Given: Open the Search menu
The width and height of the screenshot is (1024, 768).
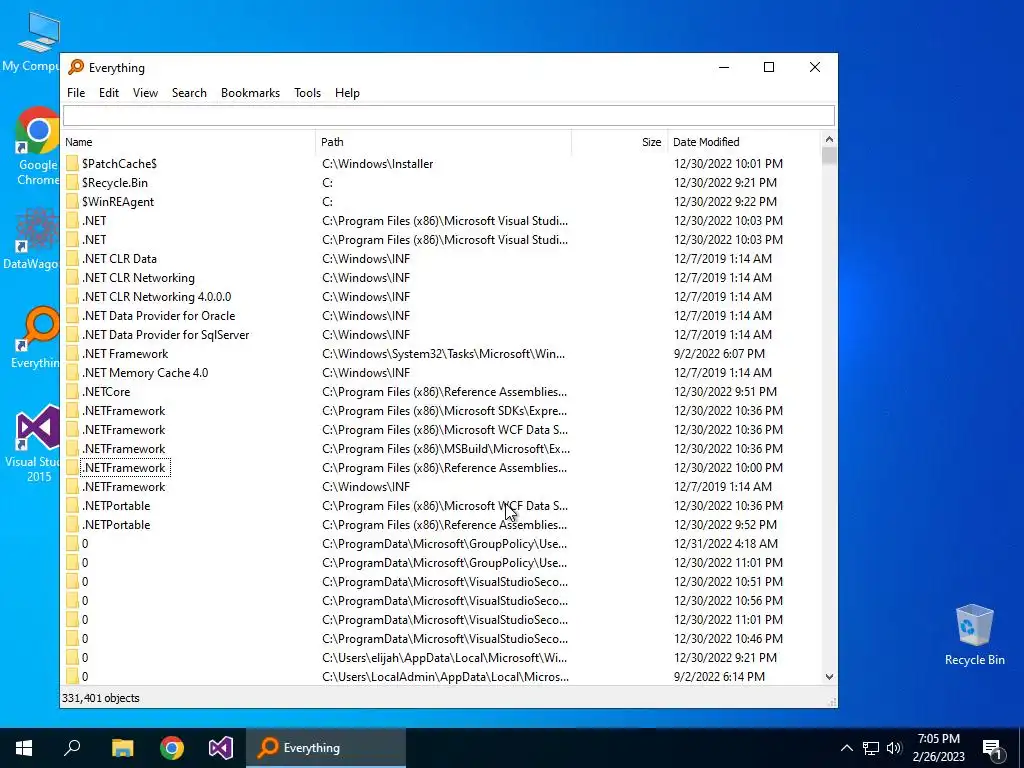Looking at the screenshot, I should coord(189,93).
